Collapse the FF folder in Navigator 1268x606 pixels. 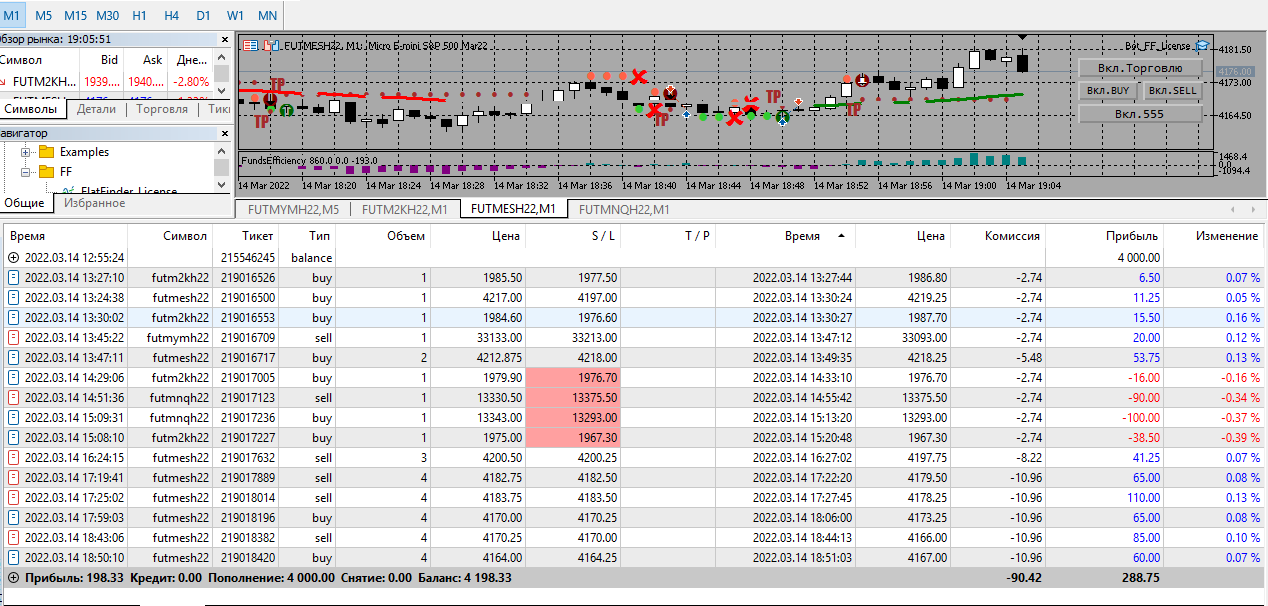coord(26,172)
